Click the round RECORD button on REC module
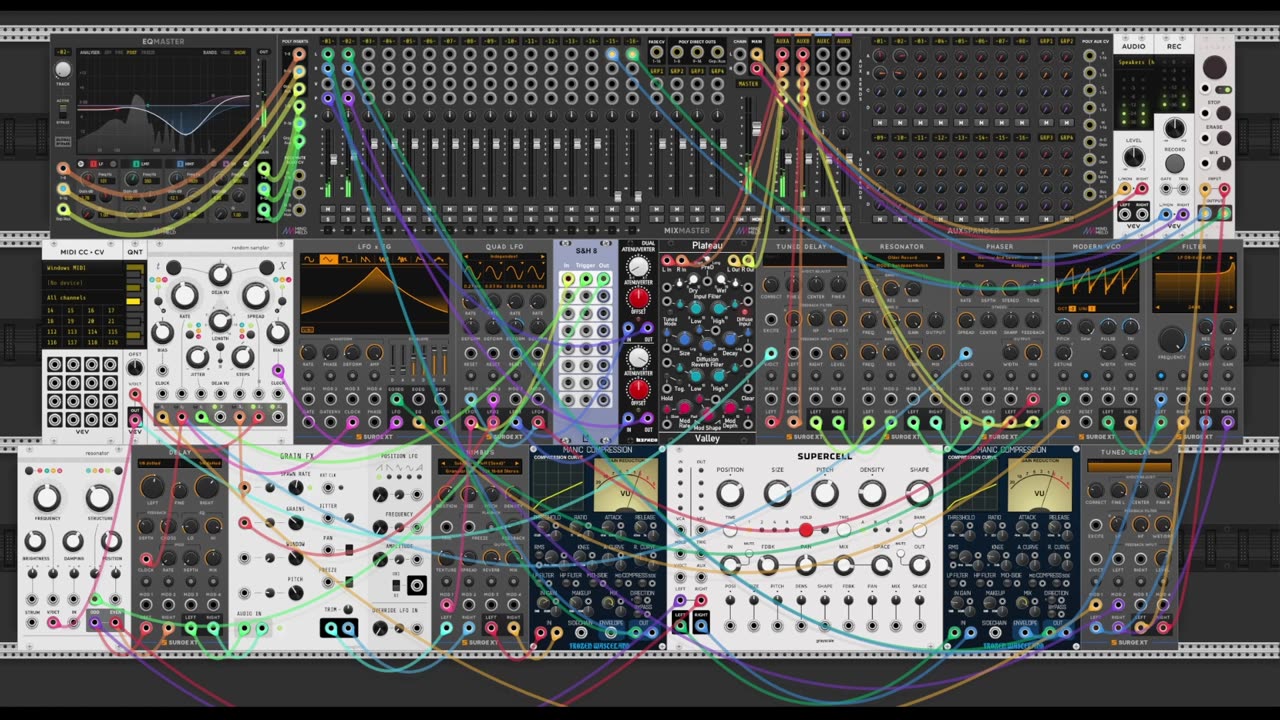The width and height of the screenshot is (1280, 720). (x=1175, y=164)
